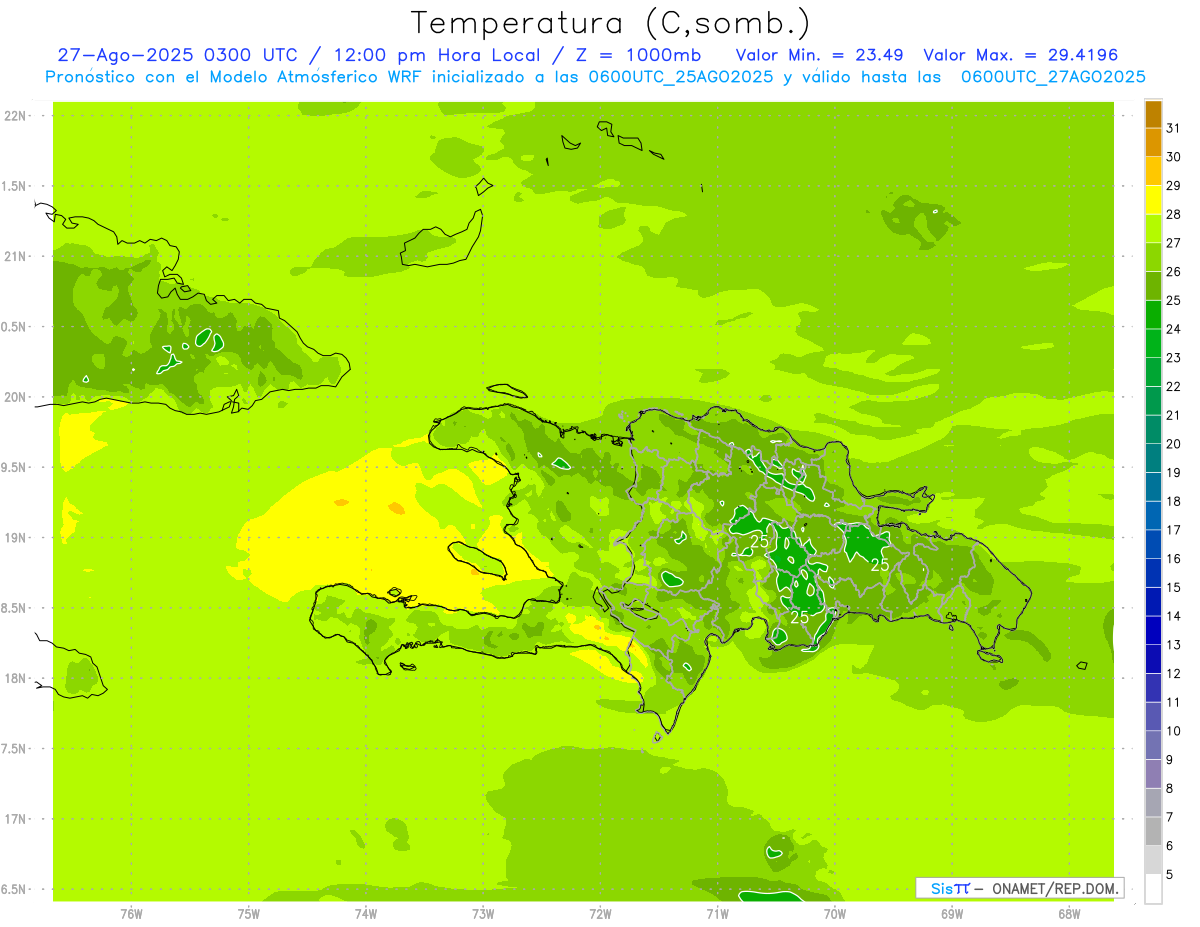This screenshot has width=1200, height=927.
Task: Click the "76W" longitude axis label
Action: point(131,913)
